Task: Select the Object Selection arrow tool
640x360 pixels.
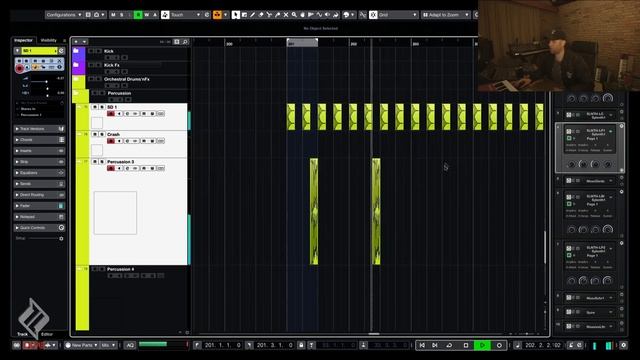Action: (236, 15)
